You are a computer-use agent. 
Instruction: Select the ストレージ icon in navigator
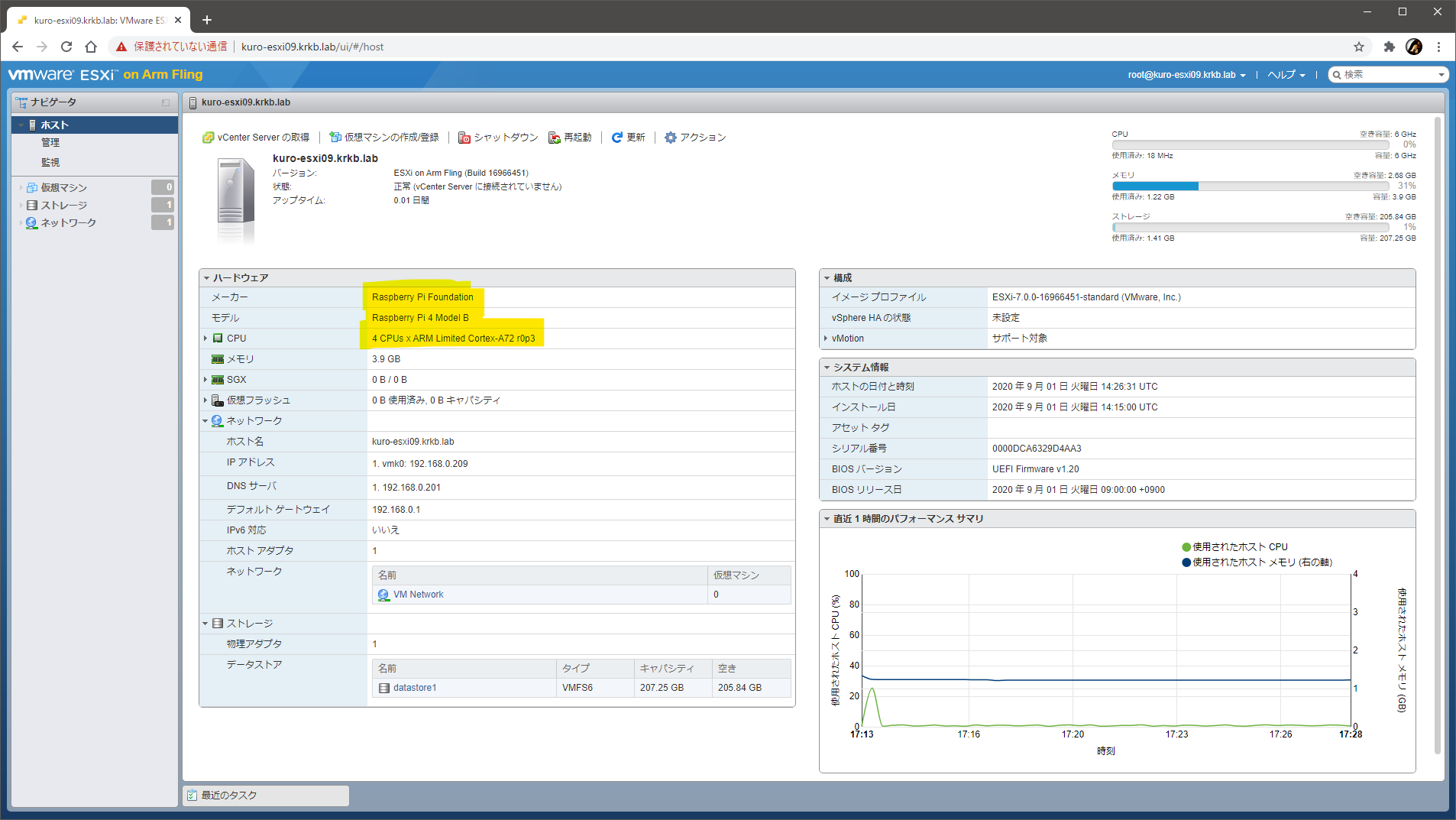coord(31,205)
